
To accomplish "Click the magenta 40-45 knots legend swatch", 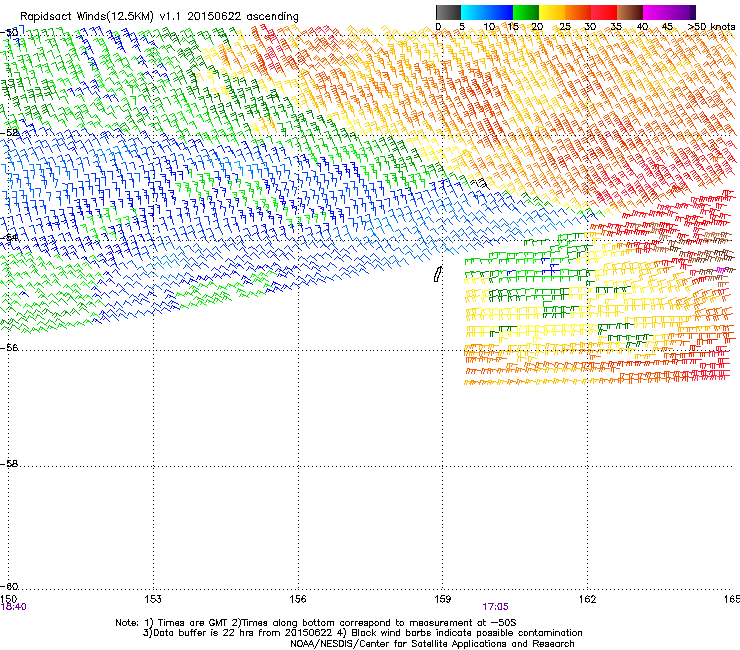I will (x=656, y=12).
